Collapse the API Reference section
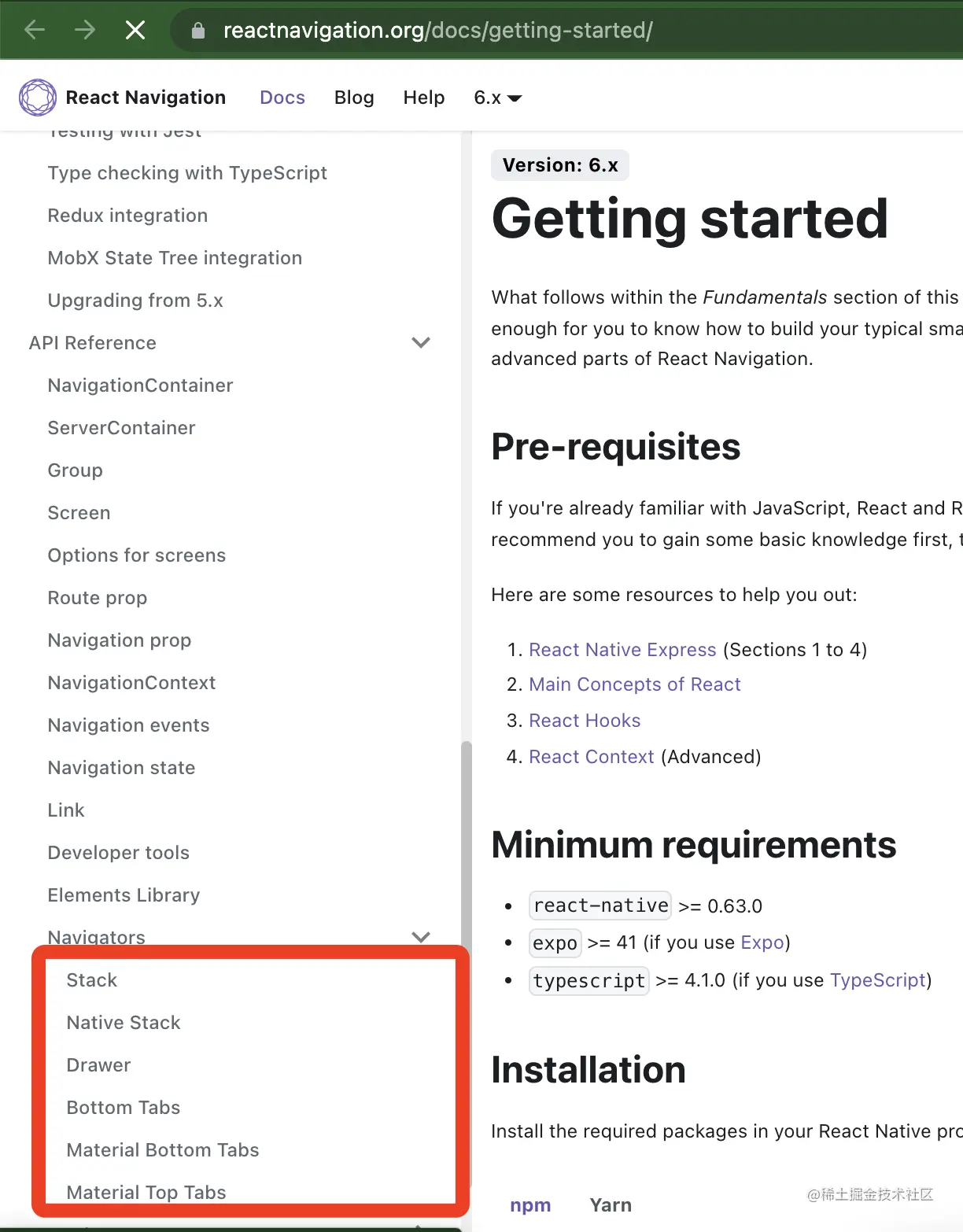Viewport: 963px width, 1232px height. pyautogui.click(x=421, y=342)
